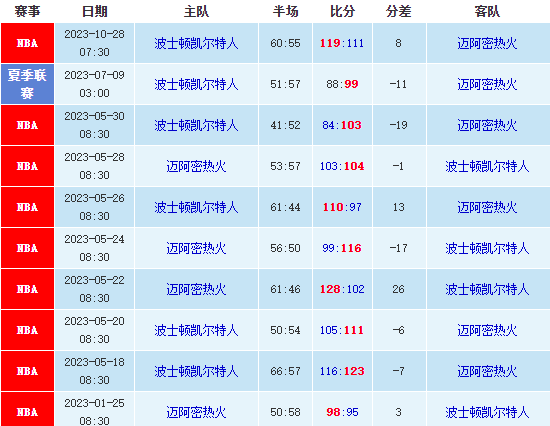Click point difference 26
This screenshot has width=550, height=426.
(398, 289)
